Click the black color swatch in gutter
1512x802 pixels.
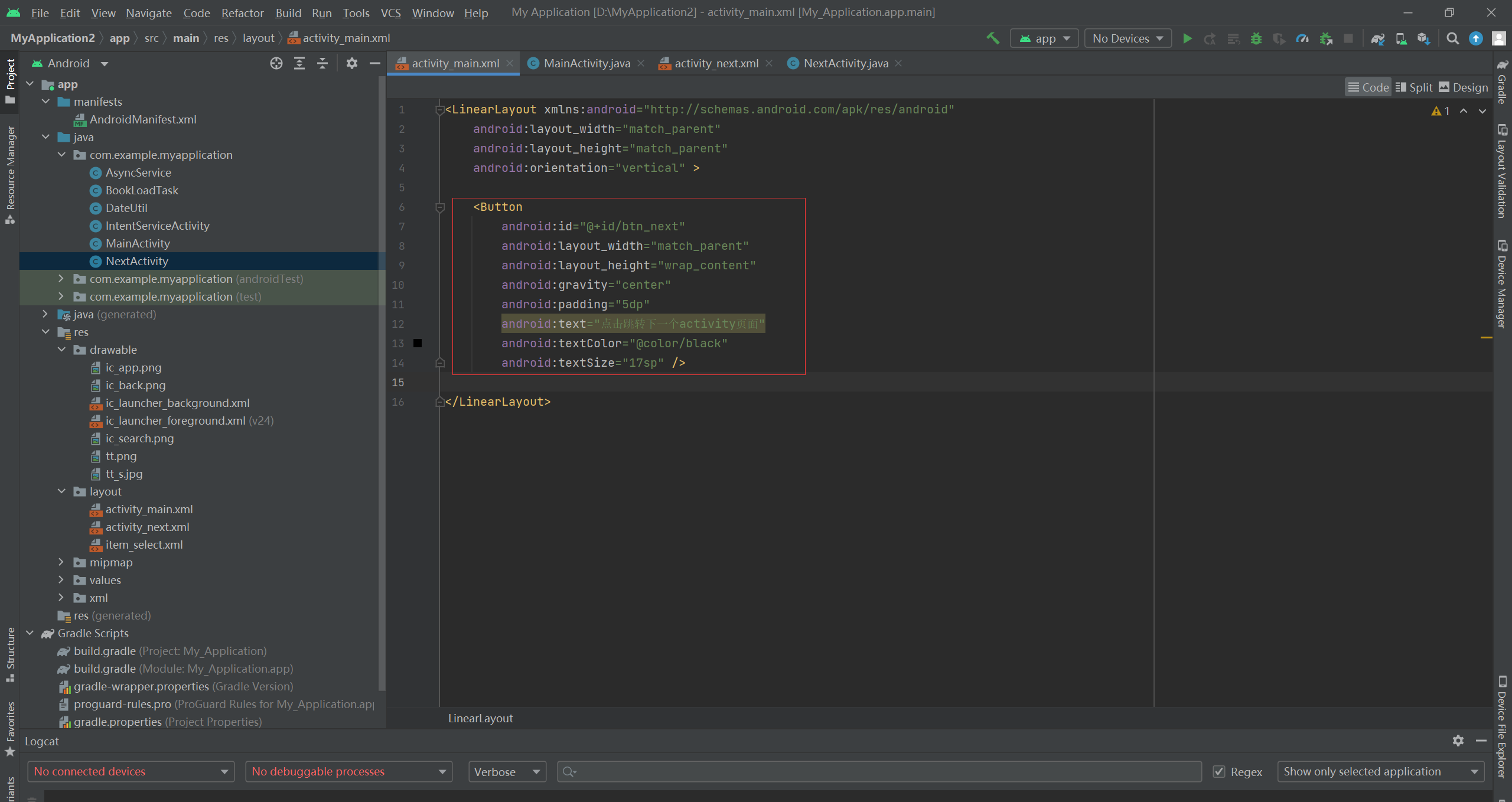pyautogui.click(x=418, y=343)
